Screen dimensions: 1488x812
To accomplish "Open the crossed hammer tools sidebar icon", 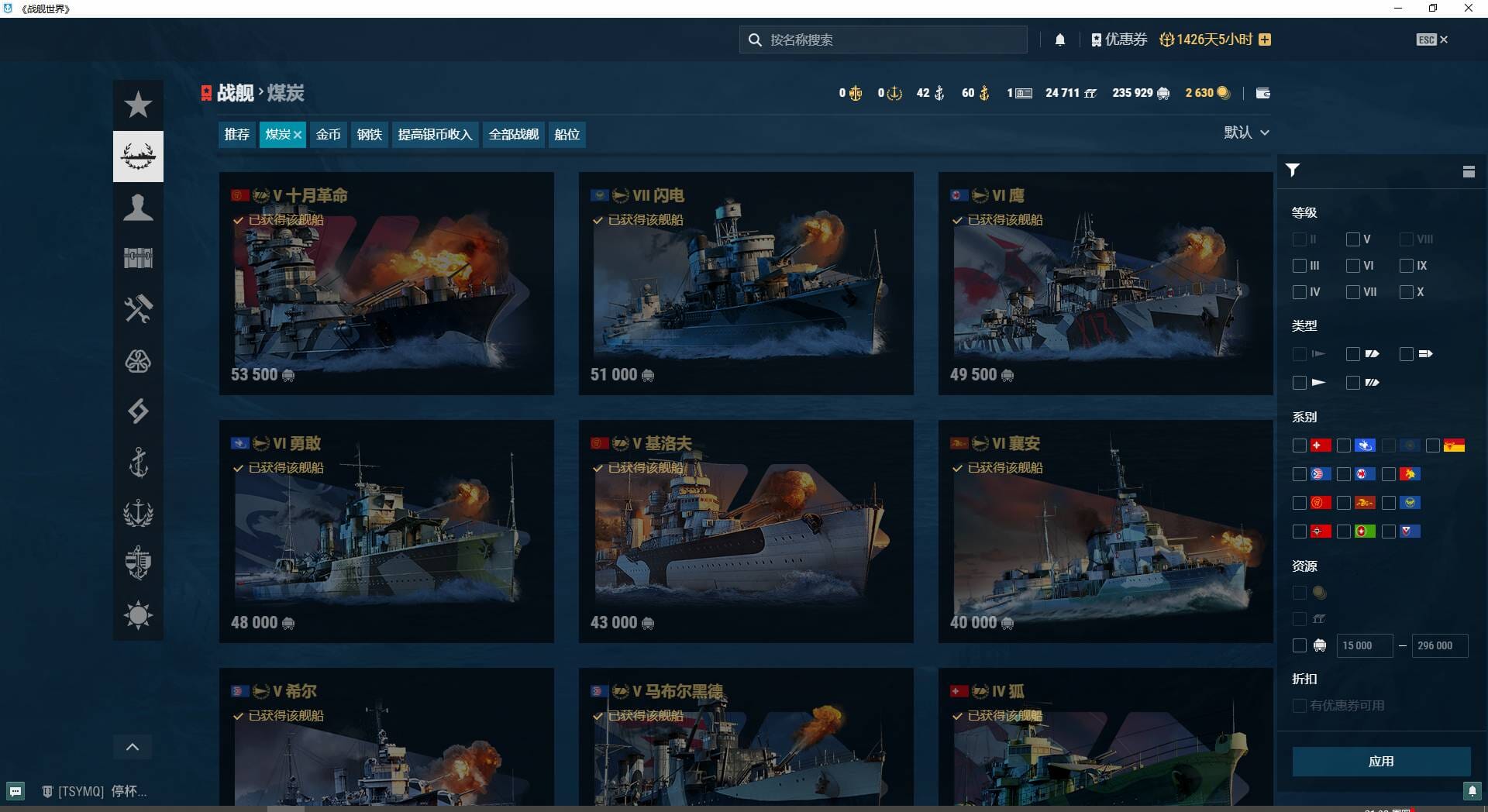I will pyautogui.click(x=138, y=309).
